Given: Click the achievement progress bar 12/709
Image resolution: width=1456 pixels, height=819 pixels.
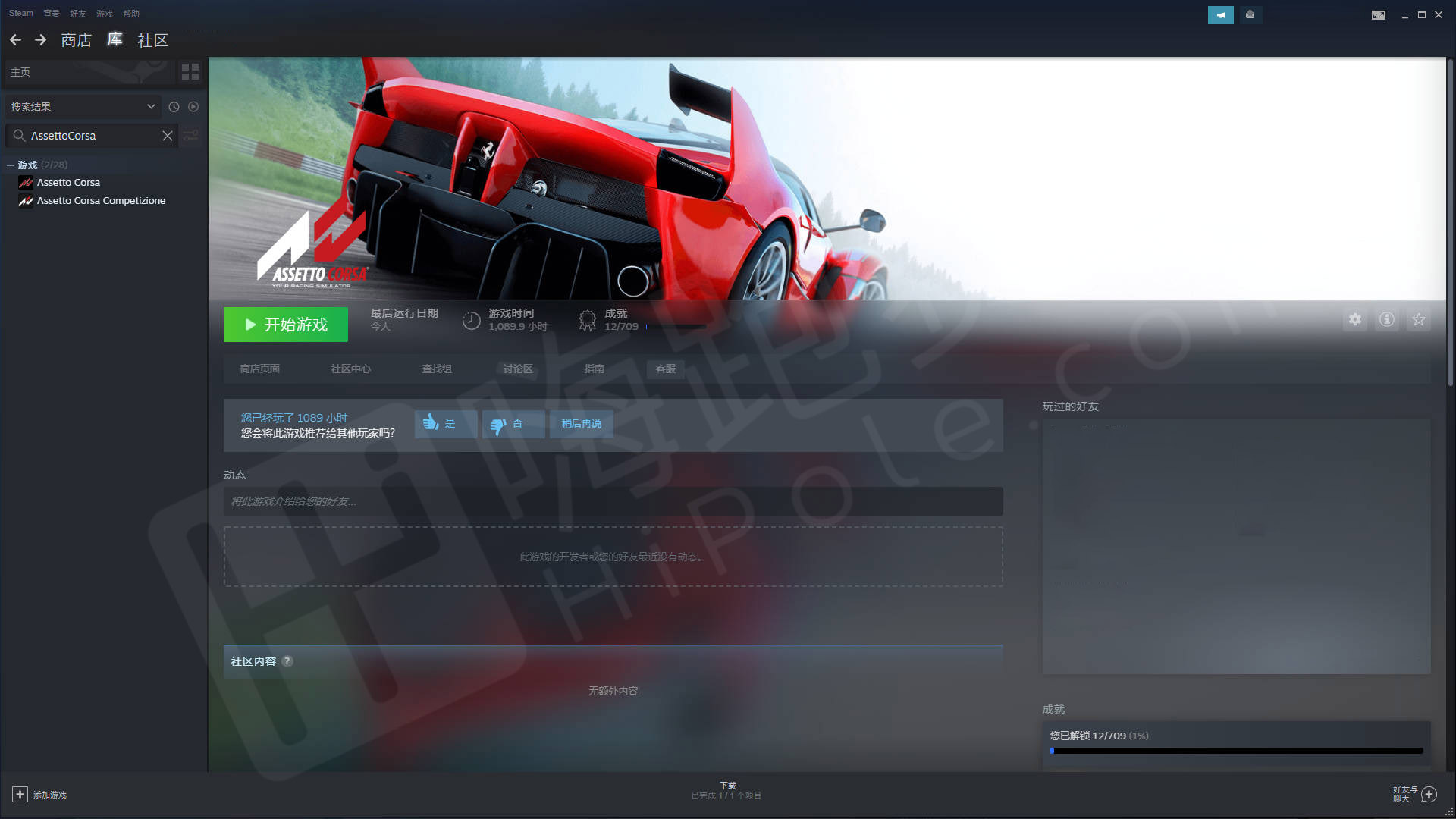Looking at the screenshot, I should [1237, 751].
